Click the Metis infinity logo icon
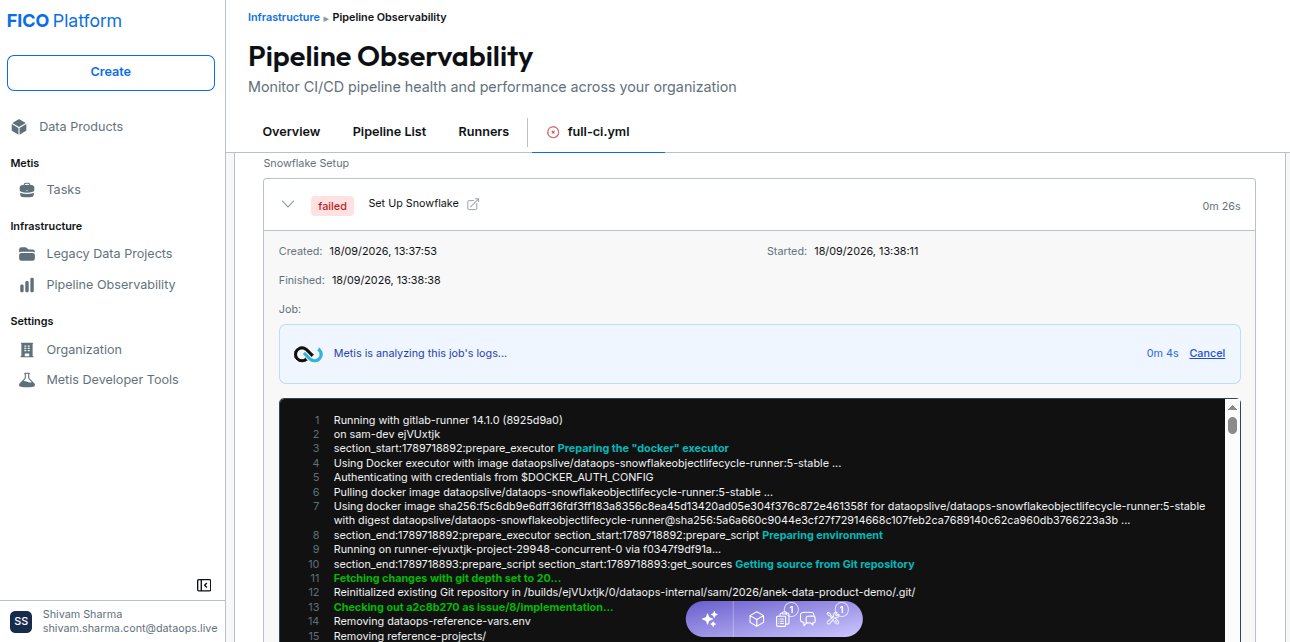 308,354
